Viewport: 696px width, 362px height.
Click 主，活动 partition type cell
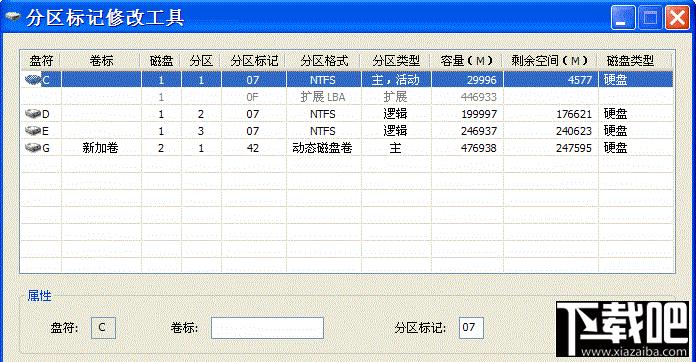pos(395,80)
